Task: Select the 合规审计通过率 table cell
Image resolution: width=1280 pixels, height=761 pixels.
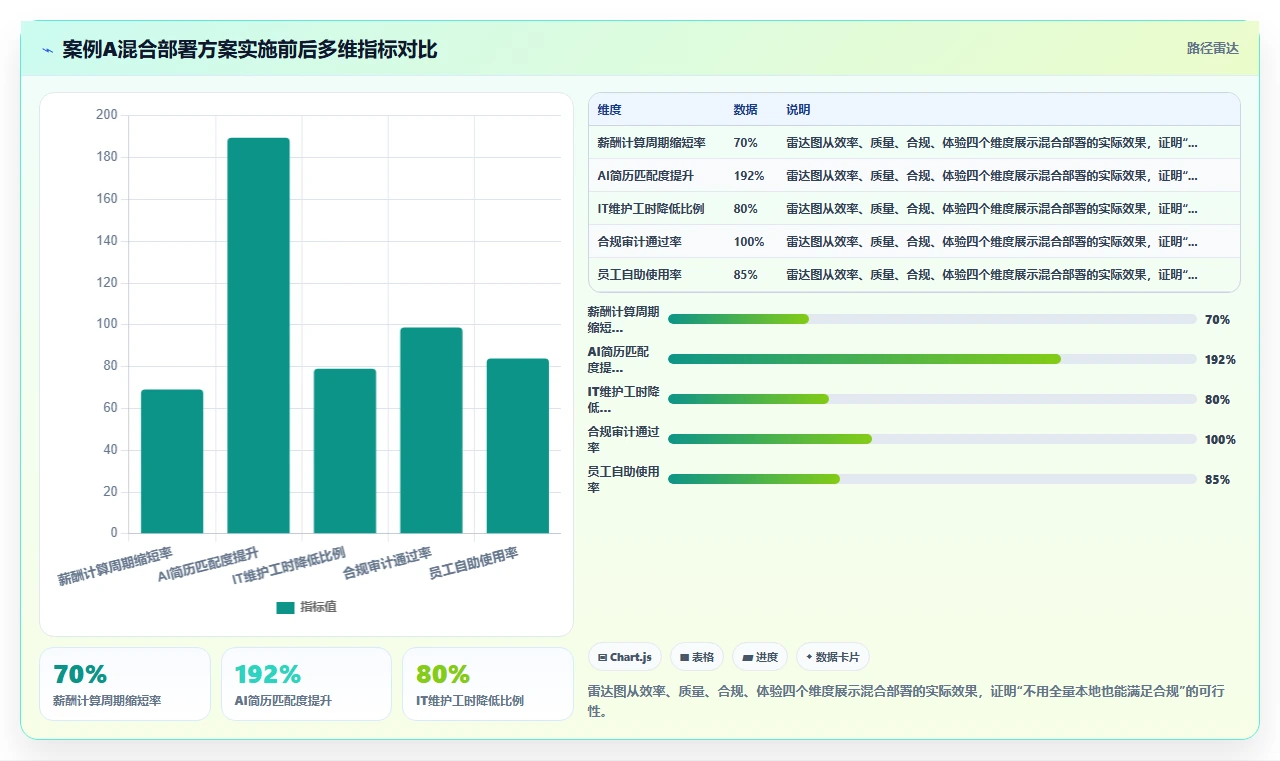Action: tap(639, 242)
